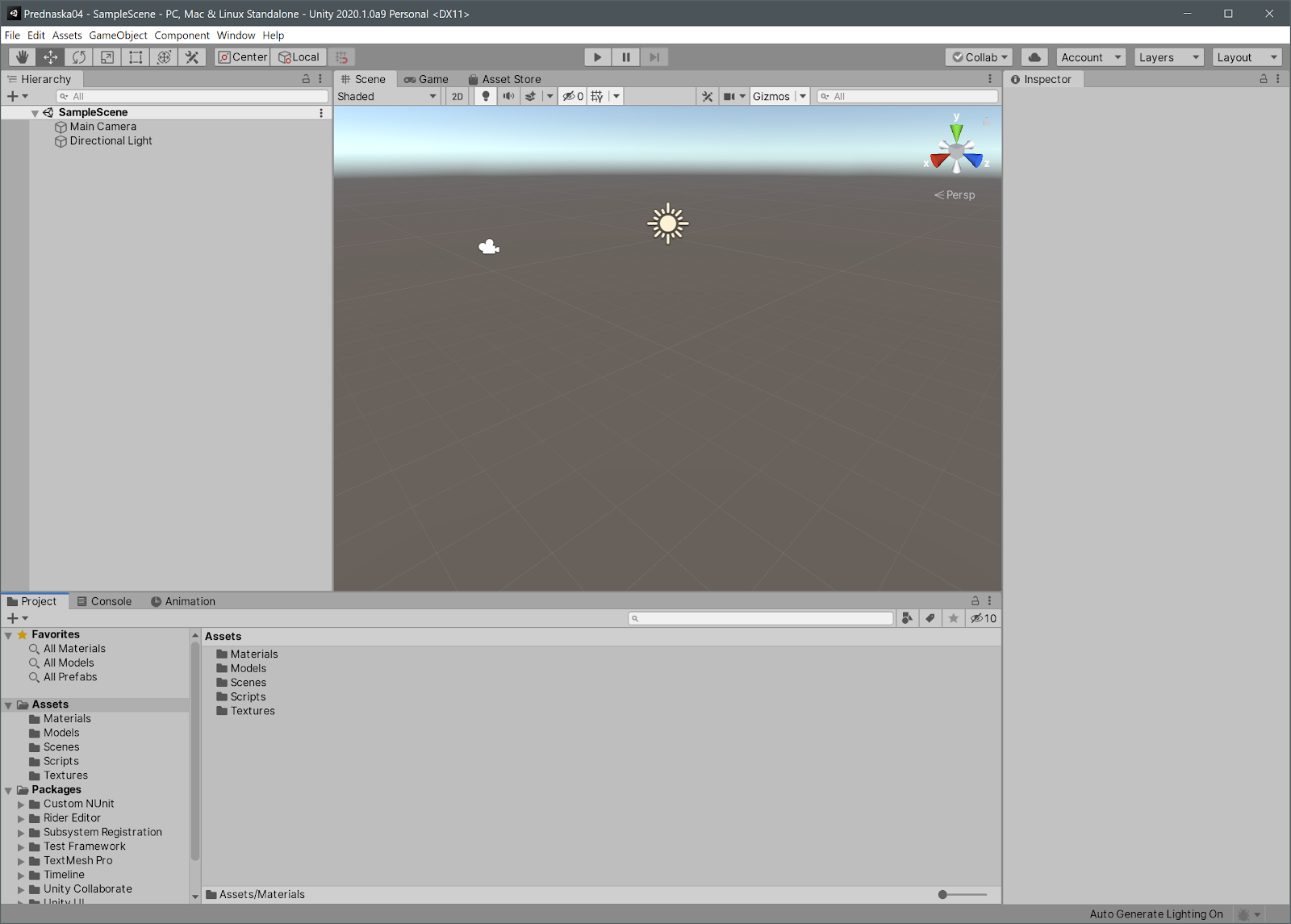
Task: Select the Rotate tool
Action: tap(78, 57)
